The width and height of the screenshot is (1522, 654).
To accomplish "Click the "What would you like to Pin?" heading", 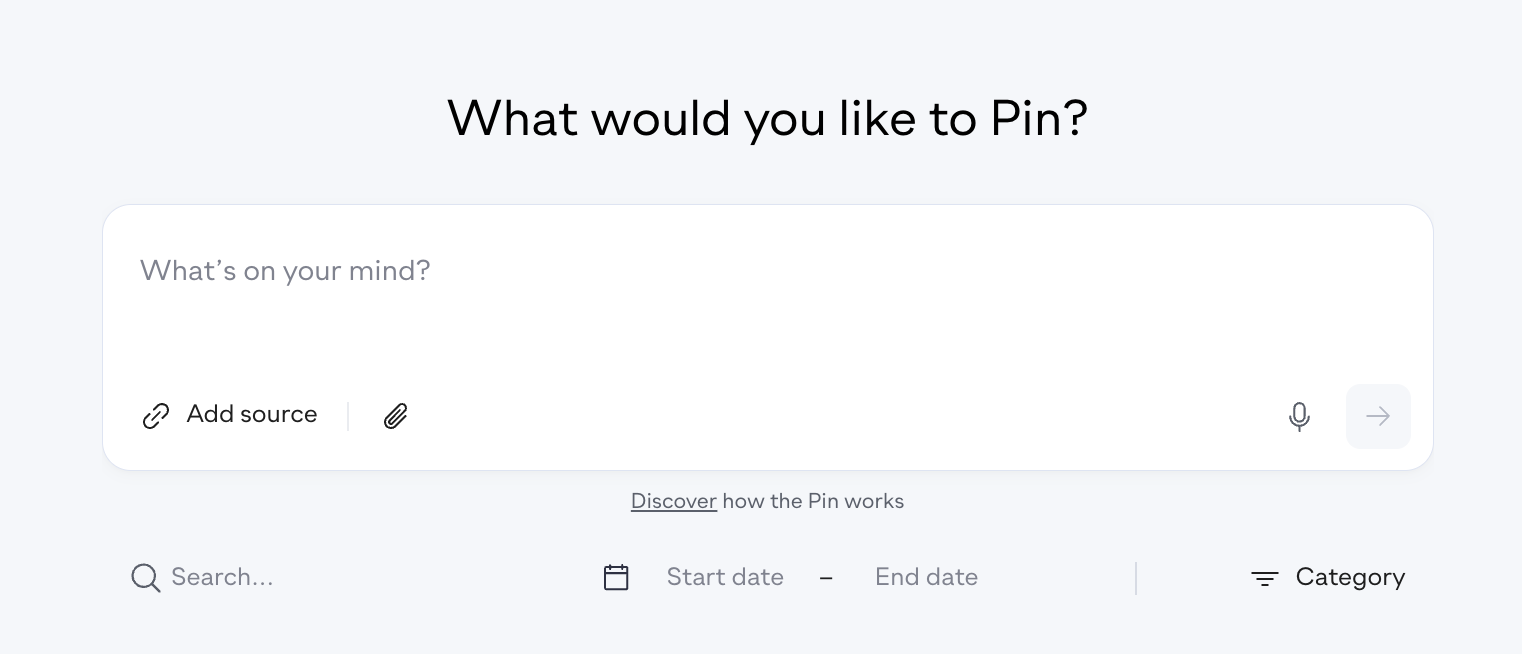I will click(x=768, y=119).
